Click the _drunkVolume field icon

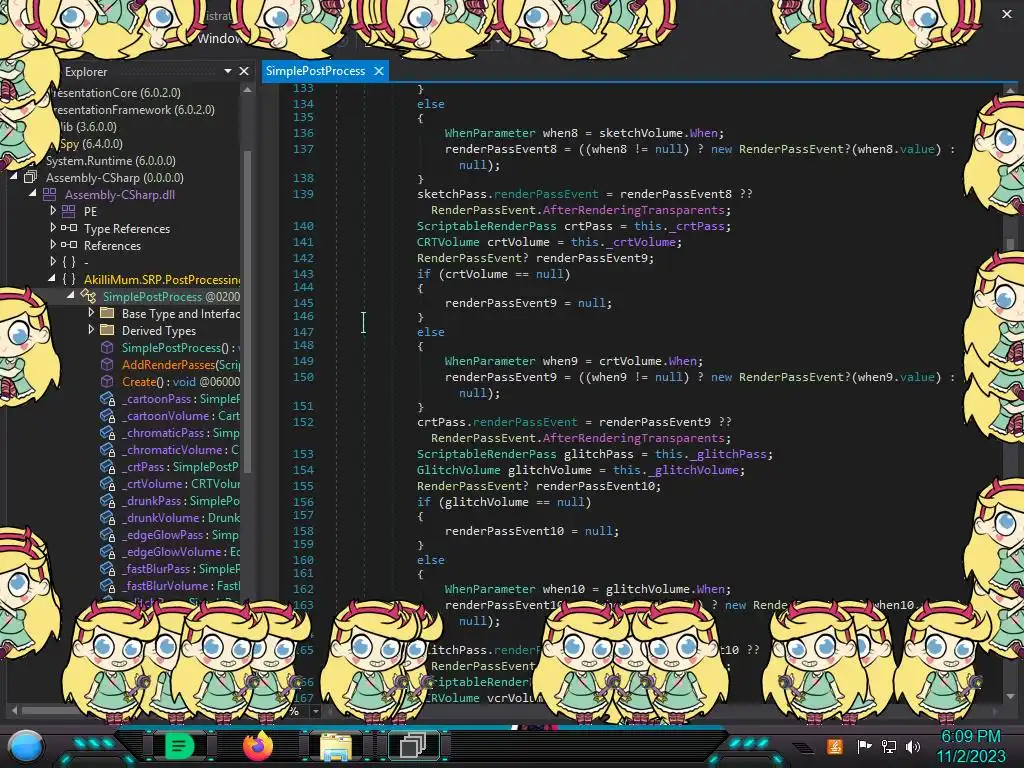(107, 518)
